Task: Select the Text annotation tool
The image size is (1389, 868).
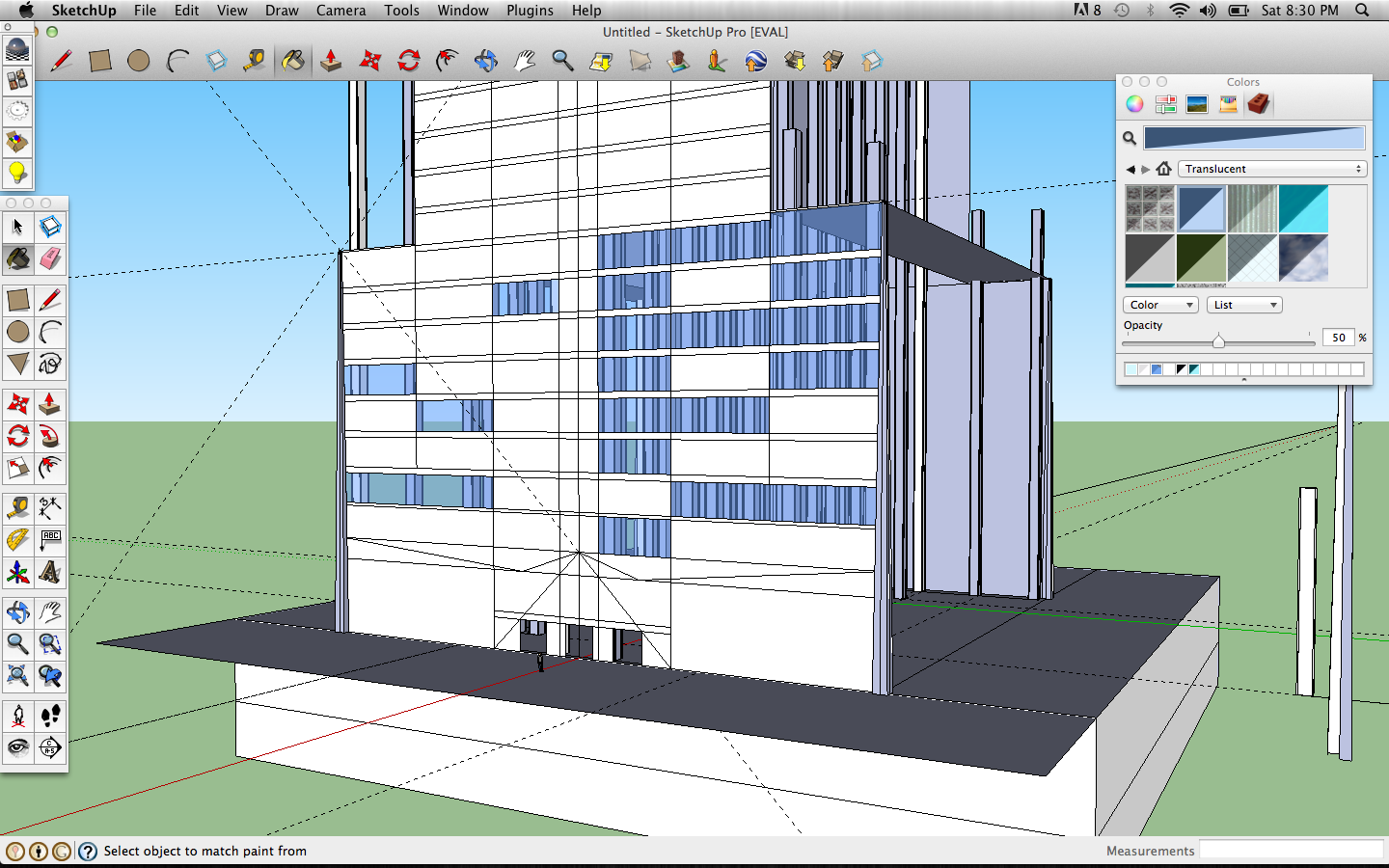Action: point(50,540)
